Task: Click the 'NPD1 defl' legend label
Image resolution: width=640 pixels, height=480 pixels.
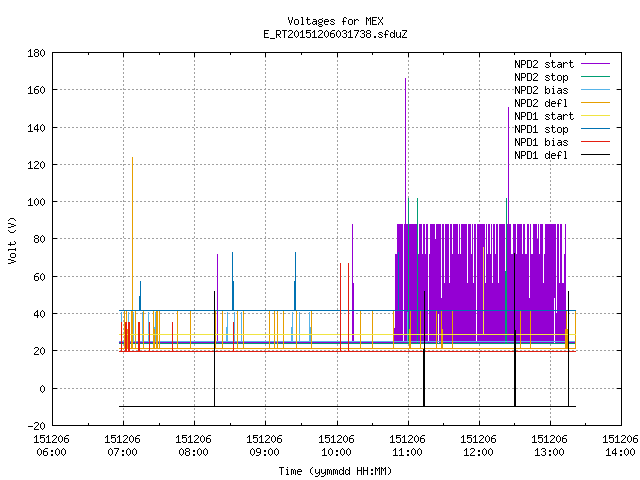Action: coord(541,156)
